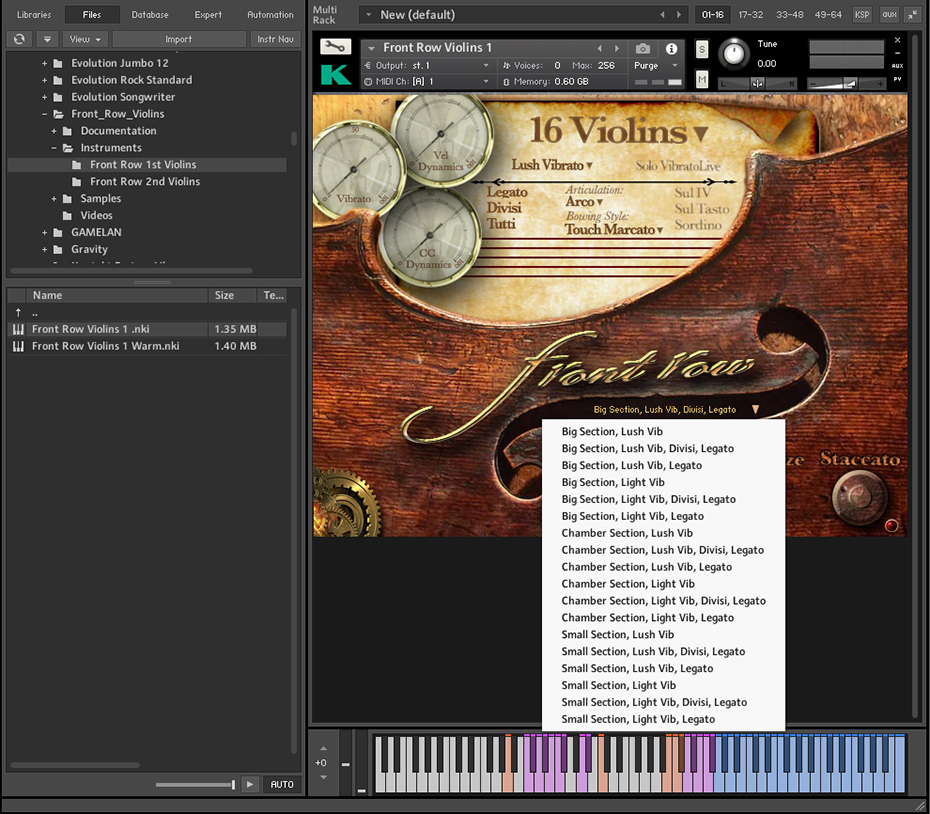Image resolution: width=930 pixels, height=814 pixels.
Task: Open the 16 Violins section dropdown
Action: [x=619, y=131]
